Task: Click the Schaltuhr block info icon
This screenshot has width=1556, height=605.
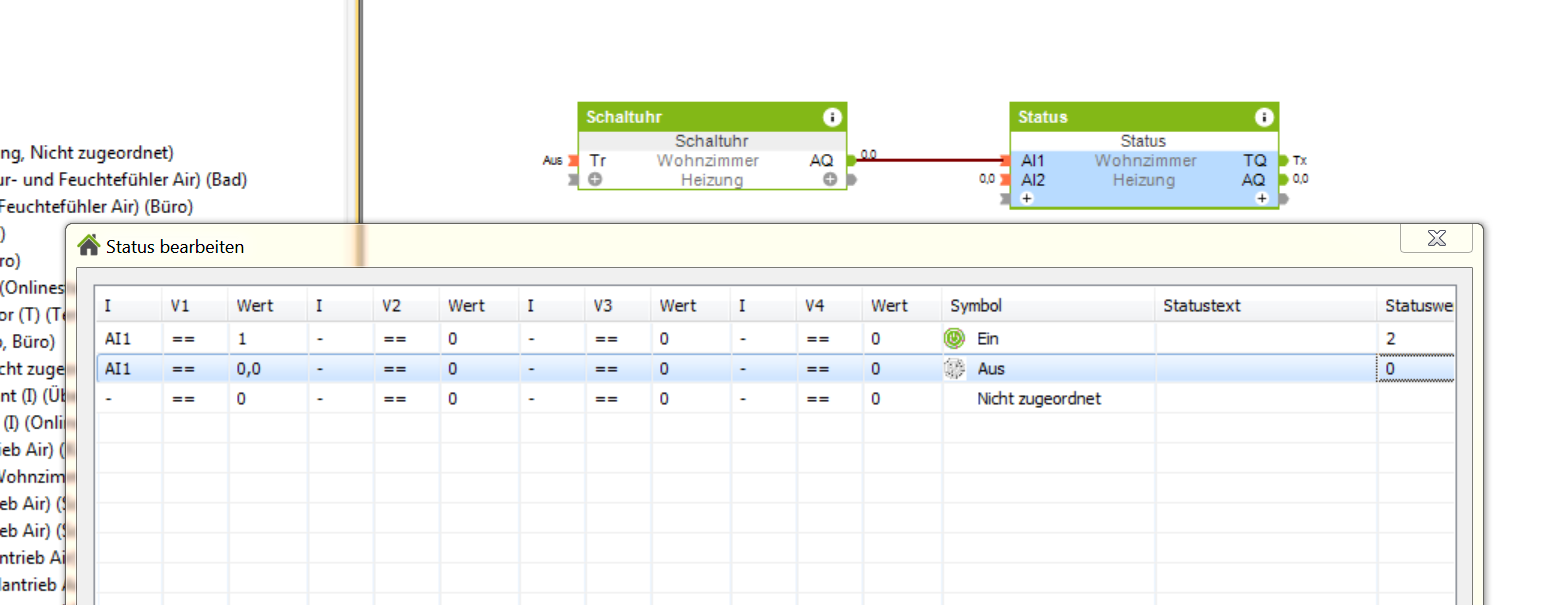Action: (x=832, y=117)
